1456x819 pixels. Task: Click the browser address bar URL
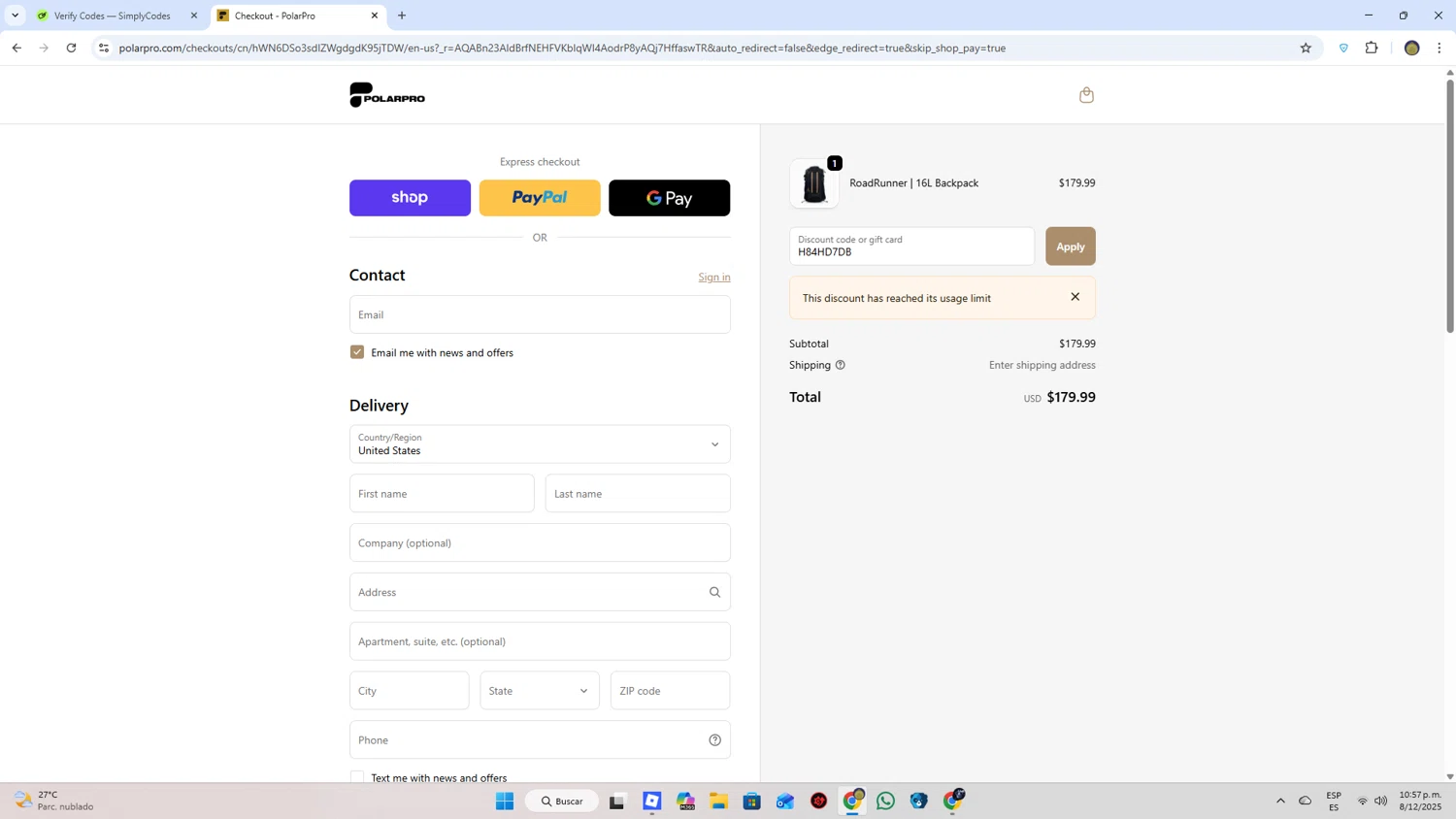tap(562, 48)
